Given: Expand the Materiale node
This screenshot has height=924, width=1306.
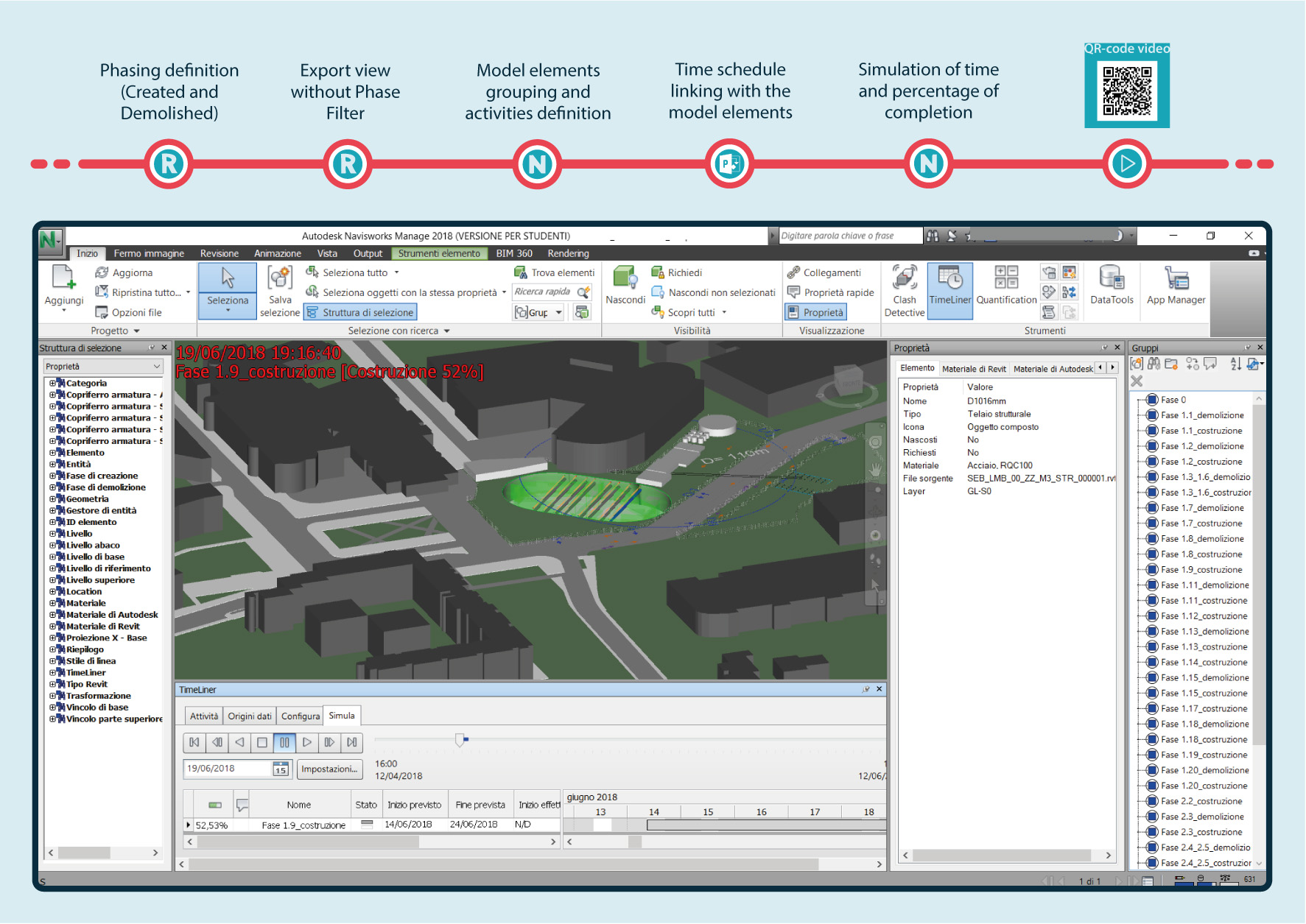Looking at the screenshot, I should [x=52, y=603].
